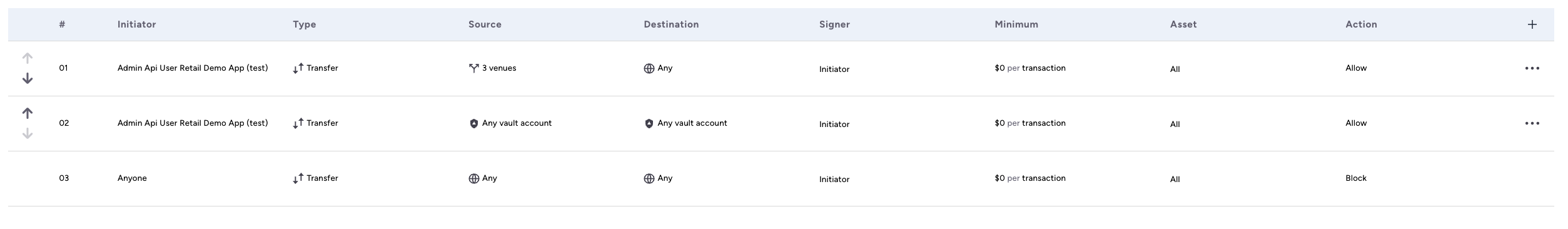
Task: Open the three-dot menu for rule 02
Action: coord(1532,123)
